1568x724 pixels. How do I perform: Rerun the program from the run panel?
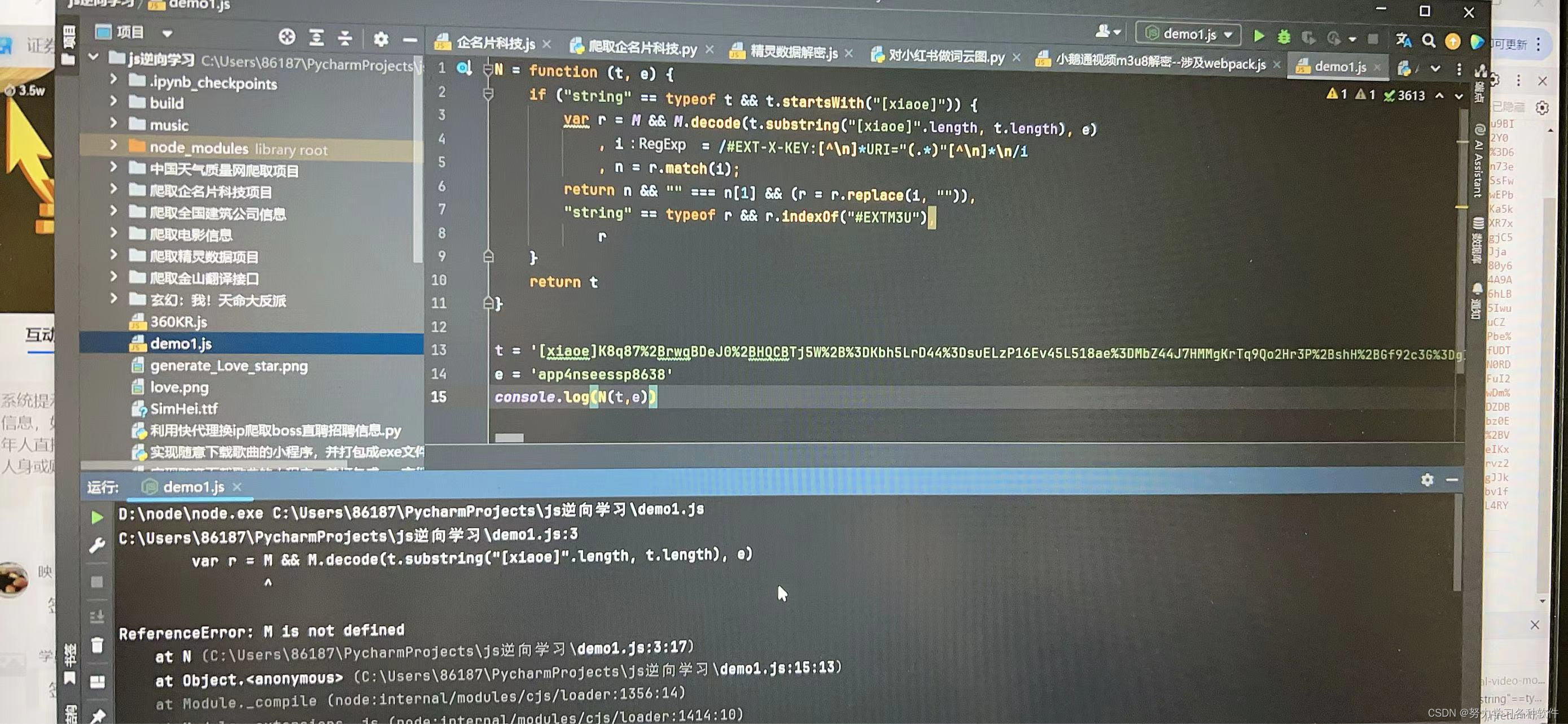(x=97, y=517)
